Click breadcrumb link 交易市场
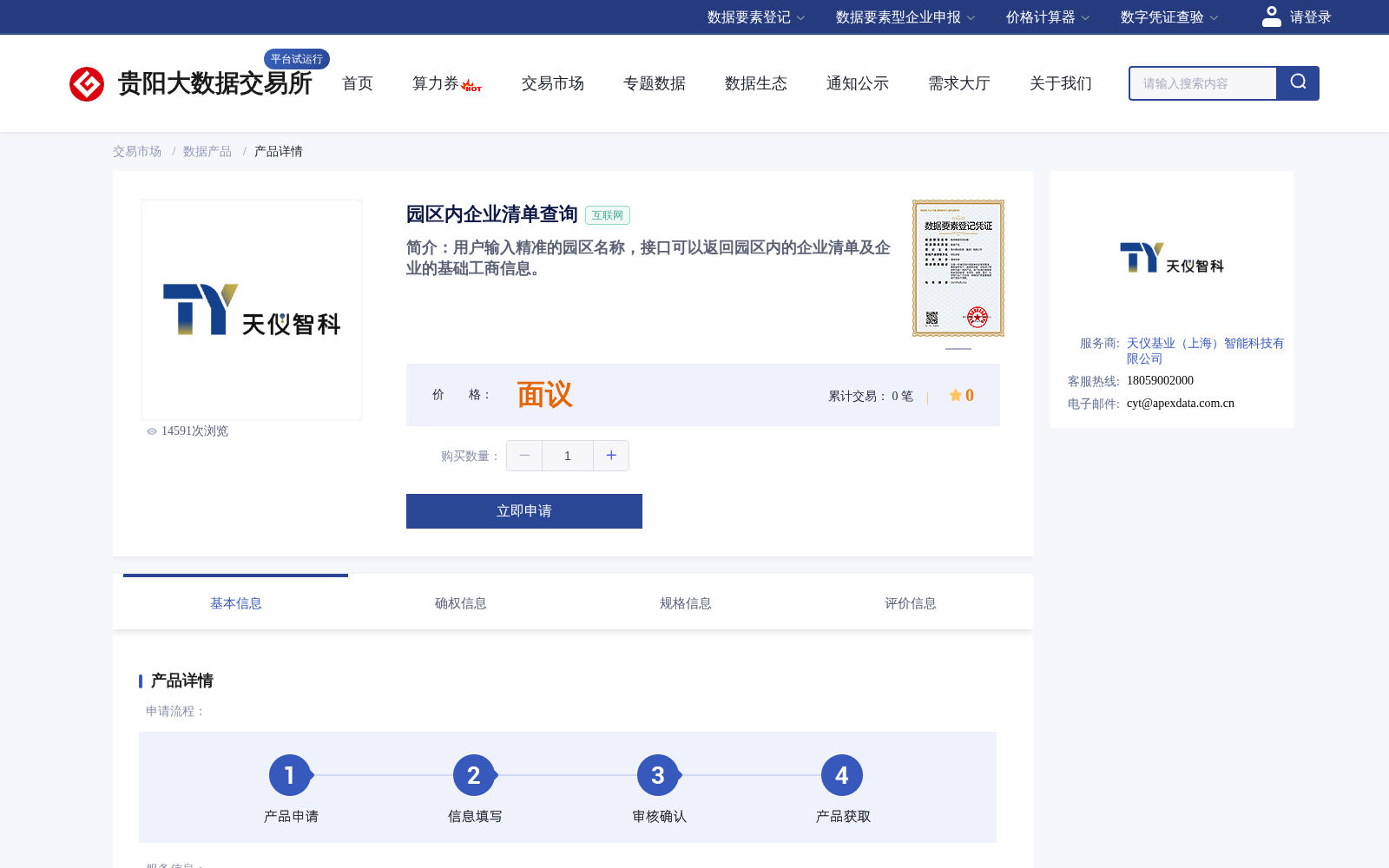The height and width of the screenshot is (868, 1389). [x=137, y=151]
